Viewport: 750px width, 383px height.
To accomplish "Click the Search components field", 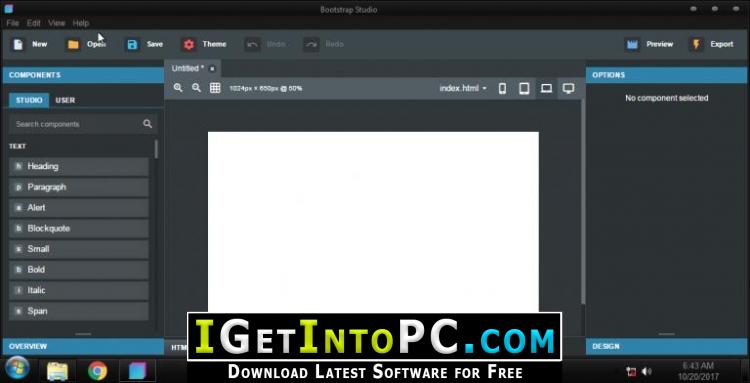I will click(83, 124).
